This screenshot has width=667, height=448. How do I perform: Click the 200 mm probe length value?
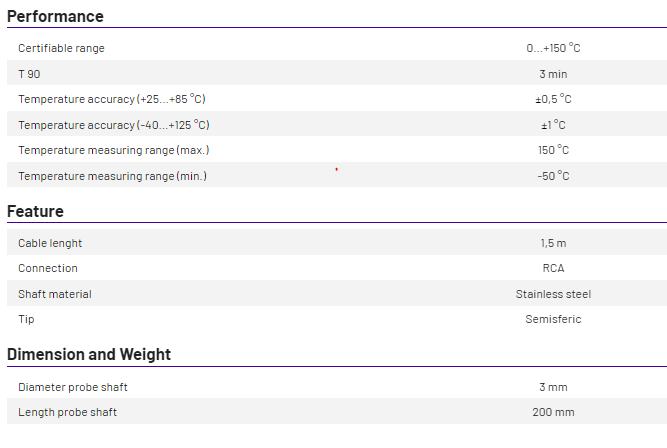pos(553,412)
